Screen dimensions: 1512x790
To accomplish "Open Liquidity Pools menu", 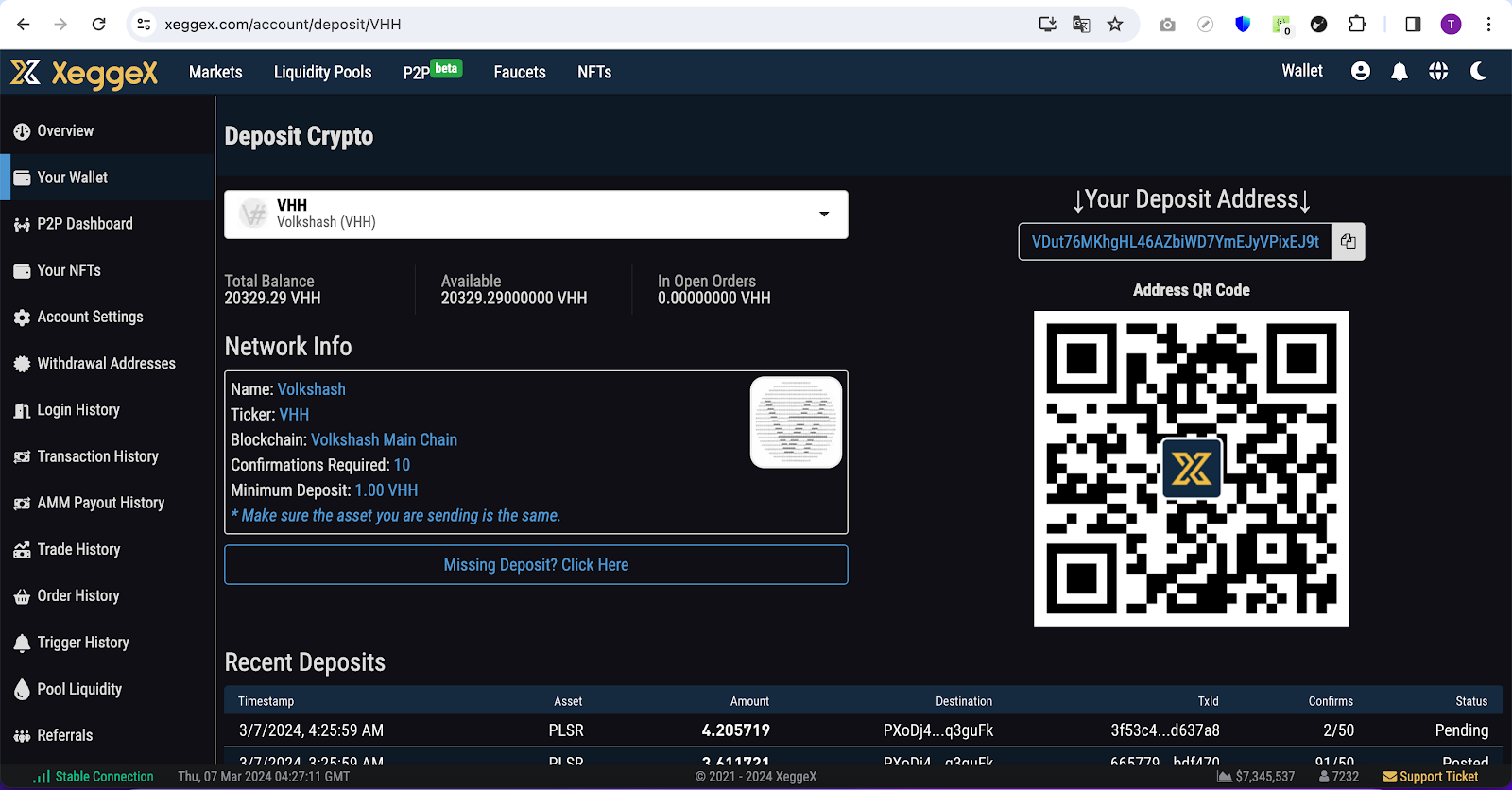I will click(x=322, y=72).
